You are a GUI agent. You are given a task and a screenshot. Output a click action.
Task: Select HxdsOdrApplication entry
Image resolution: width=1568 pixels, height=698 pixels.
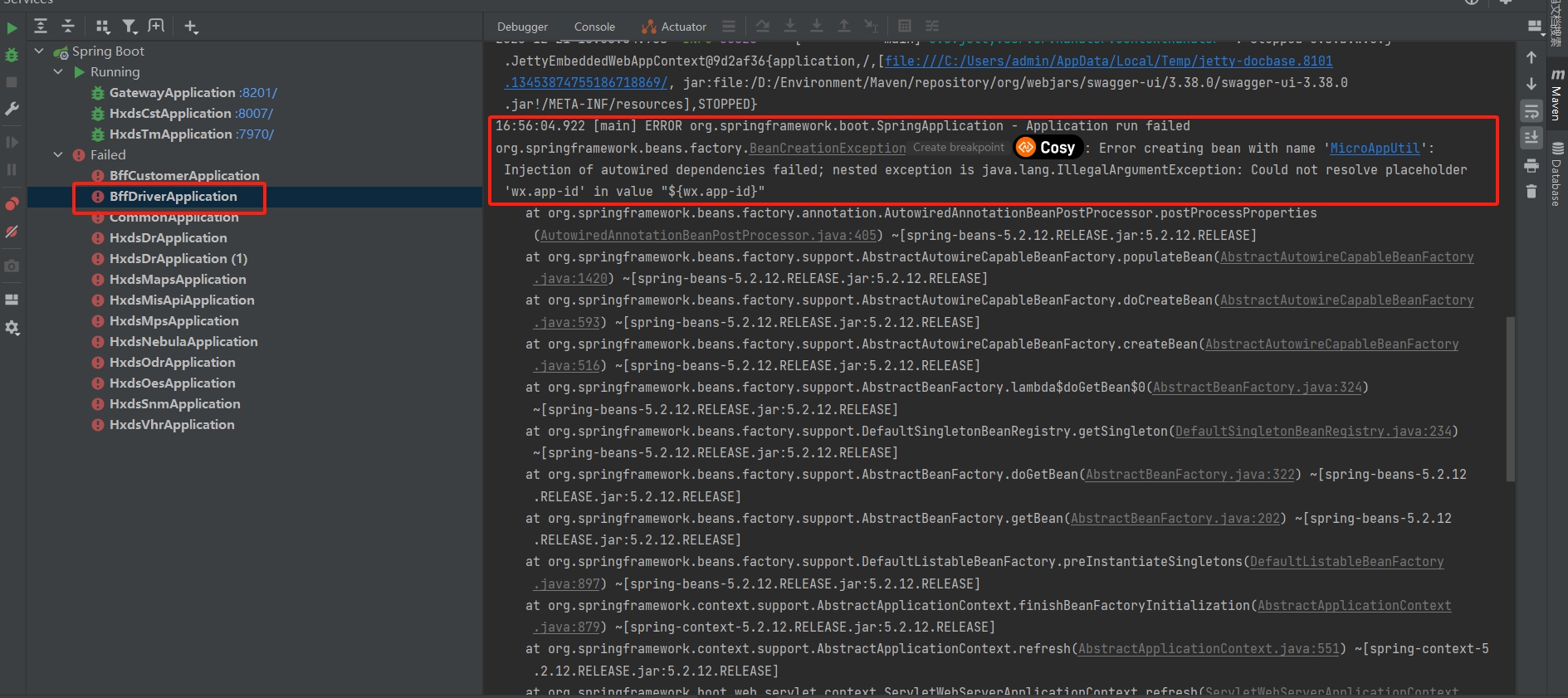(x=173, y=362)
